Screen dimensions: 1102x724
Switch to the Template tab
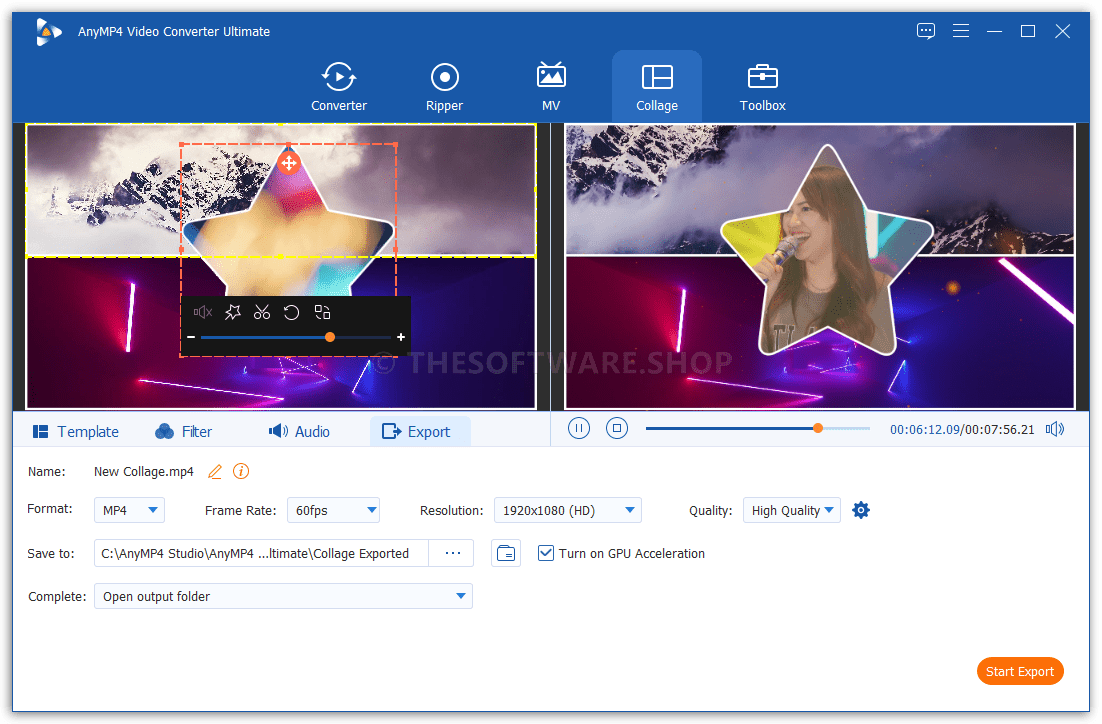coord(76,432)
